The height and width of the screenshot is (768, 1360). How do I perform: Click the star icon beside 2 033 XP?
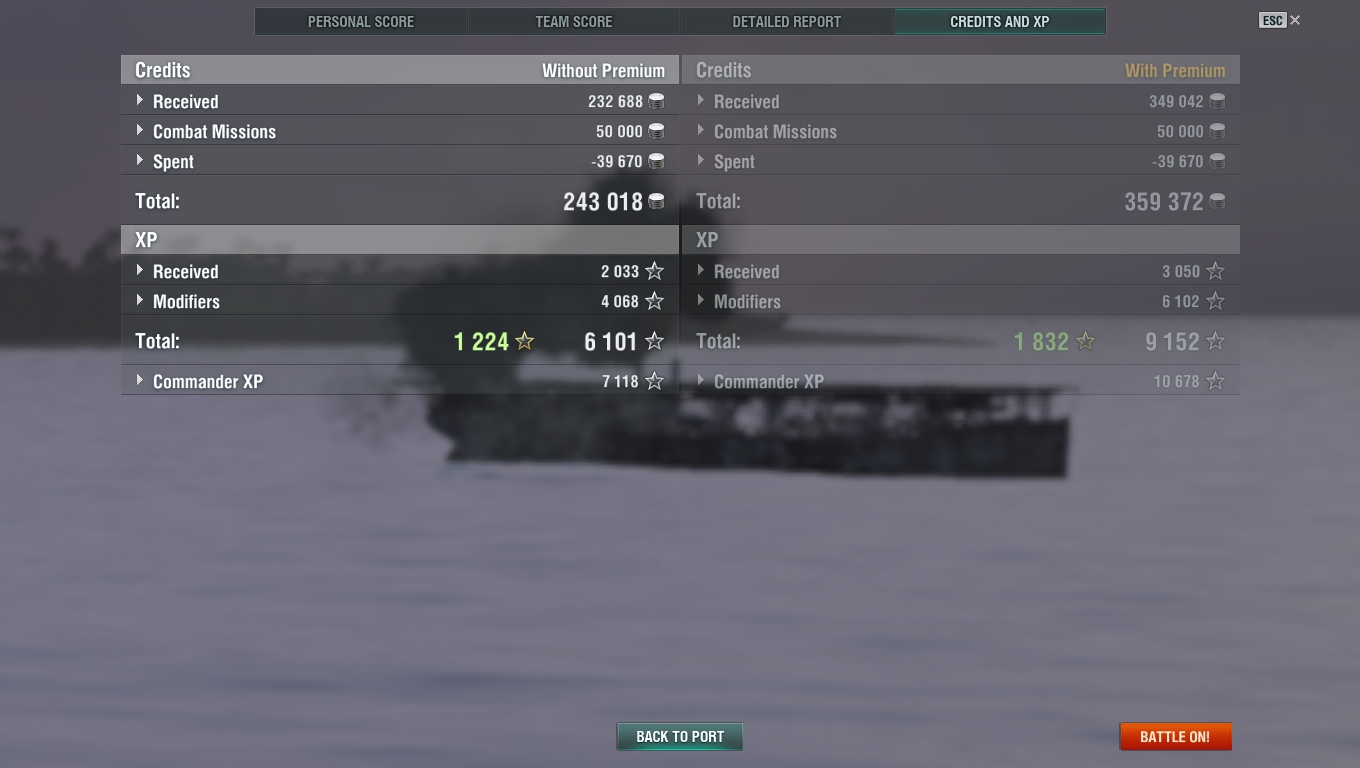654,271
